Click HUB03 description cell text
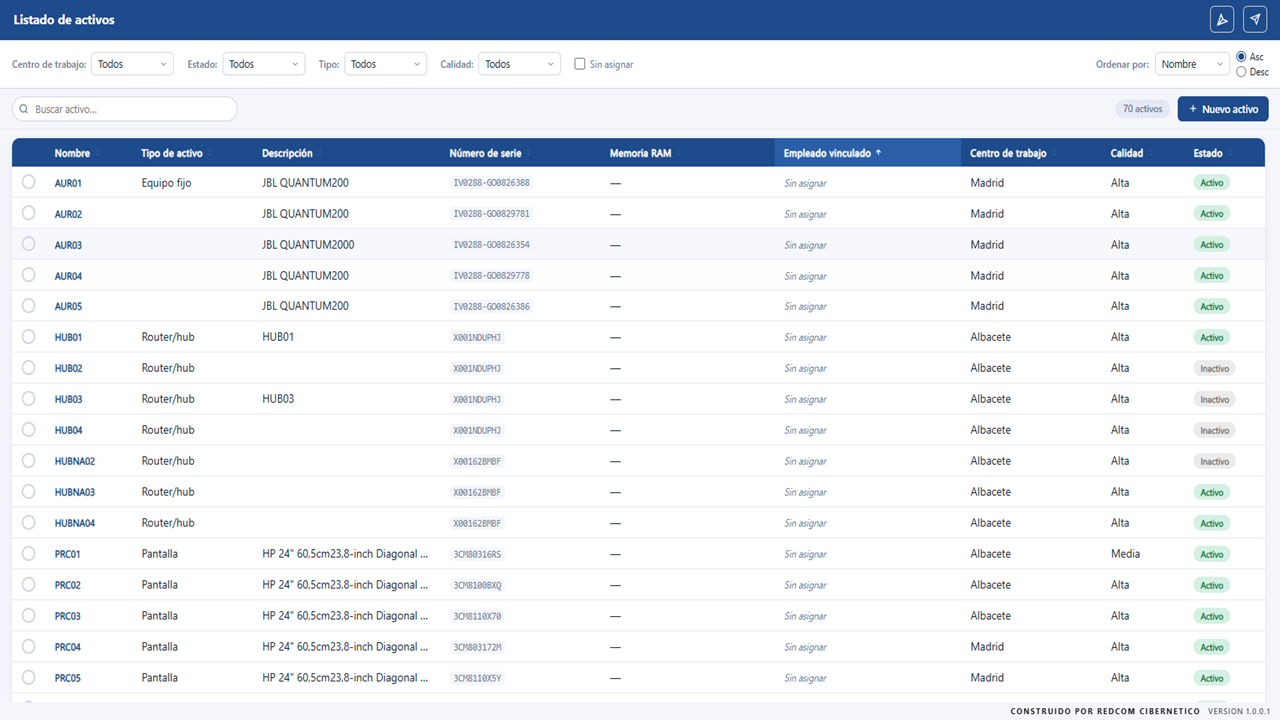1280x720 pixels. click(278, 399)
